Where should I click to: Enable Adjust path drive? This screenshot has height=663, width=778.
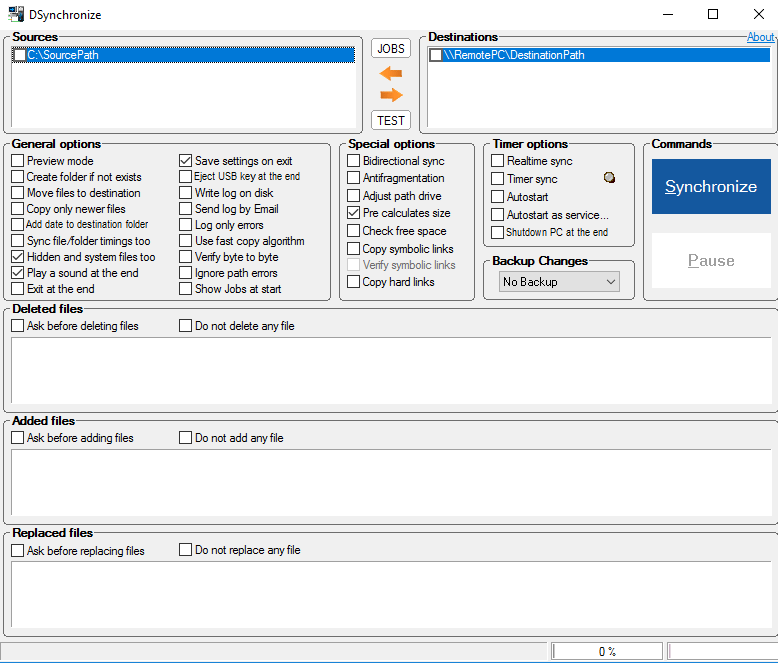(353, 196)
